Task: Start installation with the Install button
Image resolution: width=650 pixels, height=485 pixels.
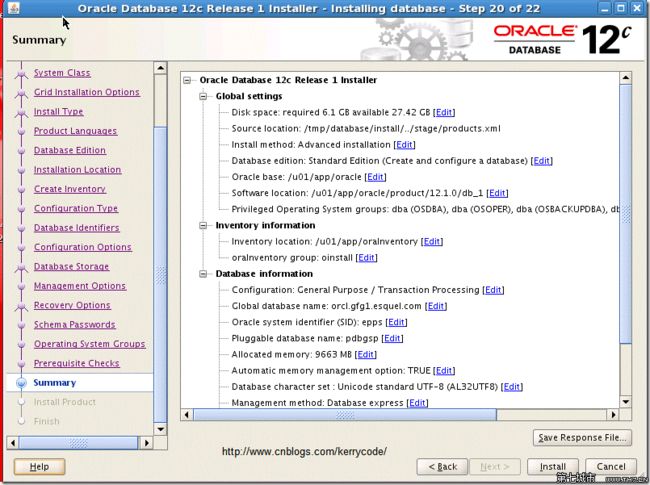Action: (x=553, y=467)
